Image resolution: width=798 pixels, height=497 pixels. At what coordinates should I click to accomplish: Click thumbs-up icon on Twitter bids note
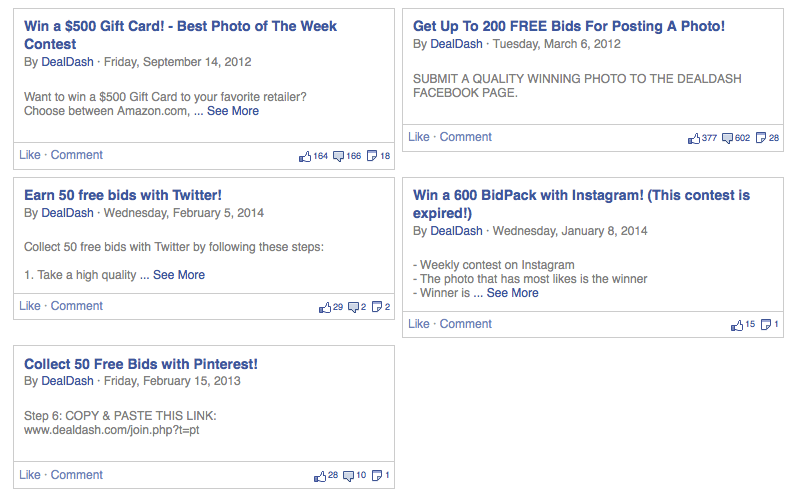coord(323,307)
